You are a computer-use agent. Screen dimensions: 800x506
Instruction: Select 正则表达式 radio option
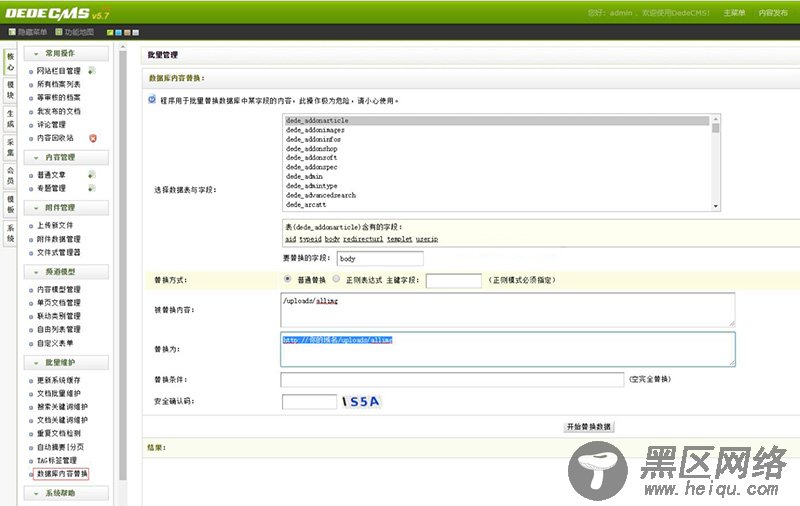tap(336, 279)
